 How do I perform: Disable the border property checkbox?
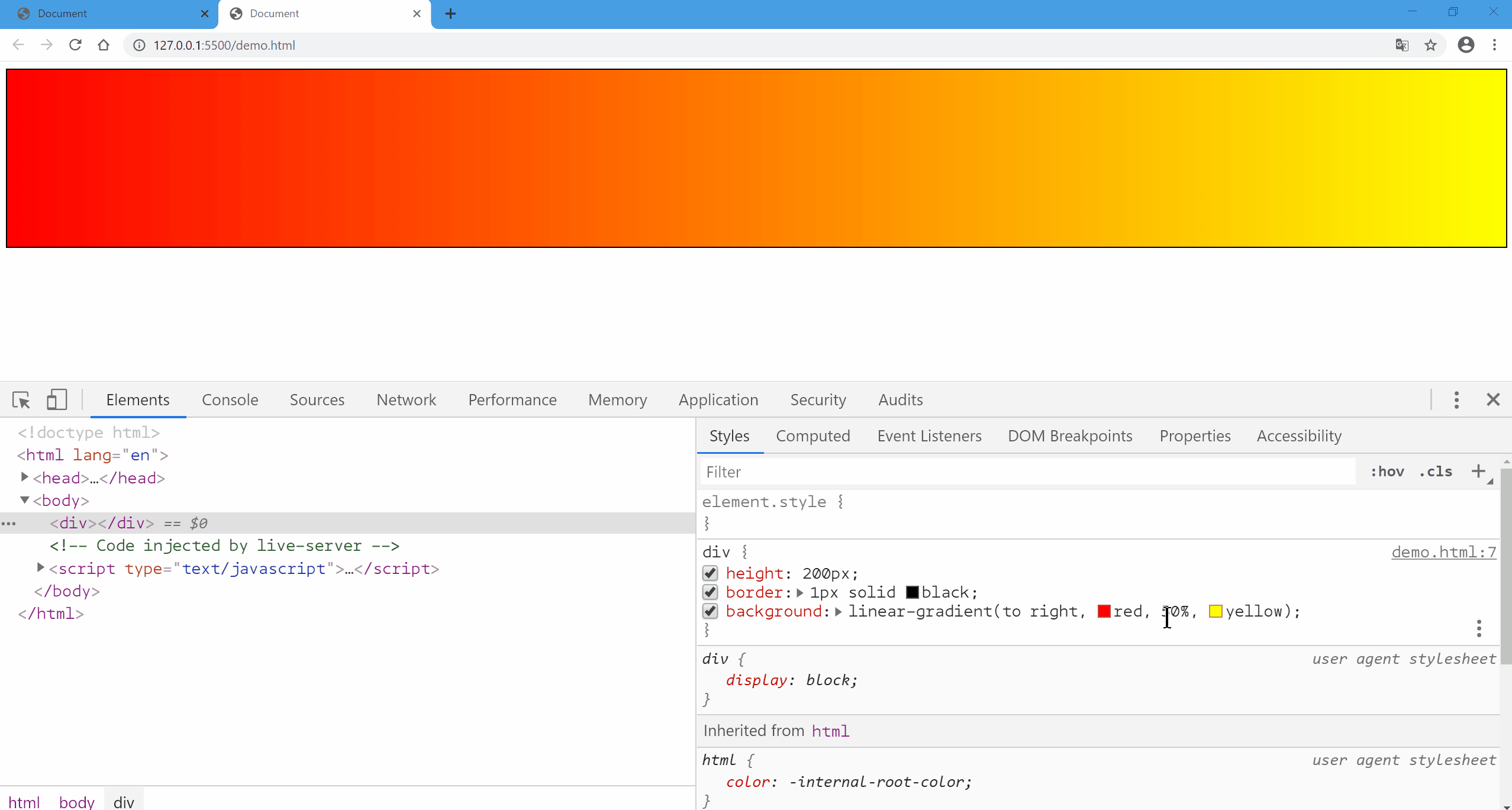(x=710, y=592)
